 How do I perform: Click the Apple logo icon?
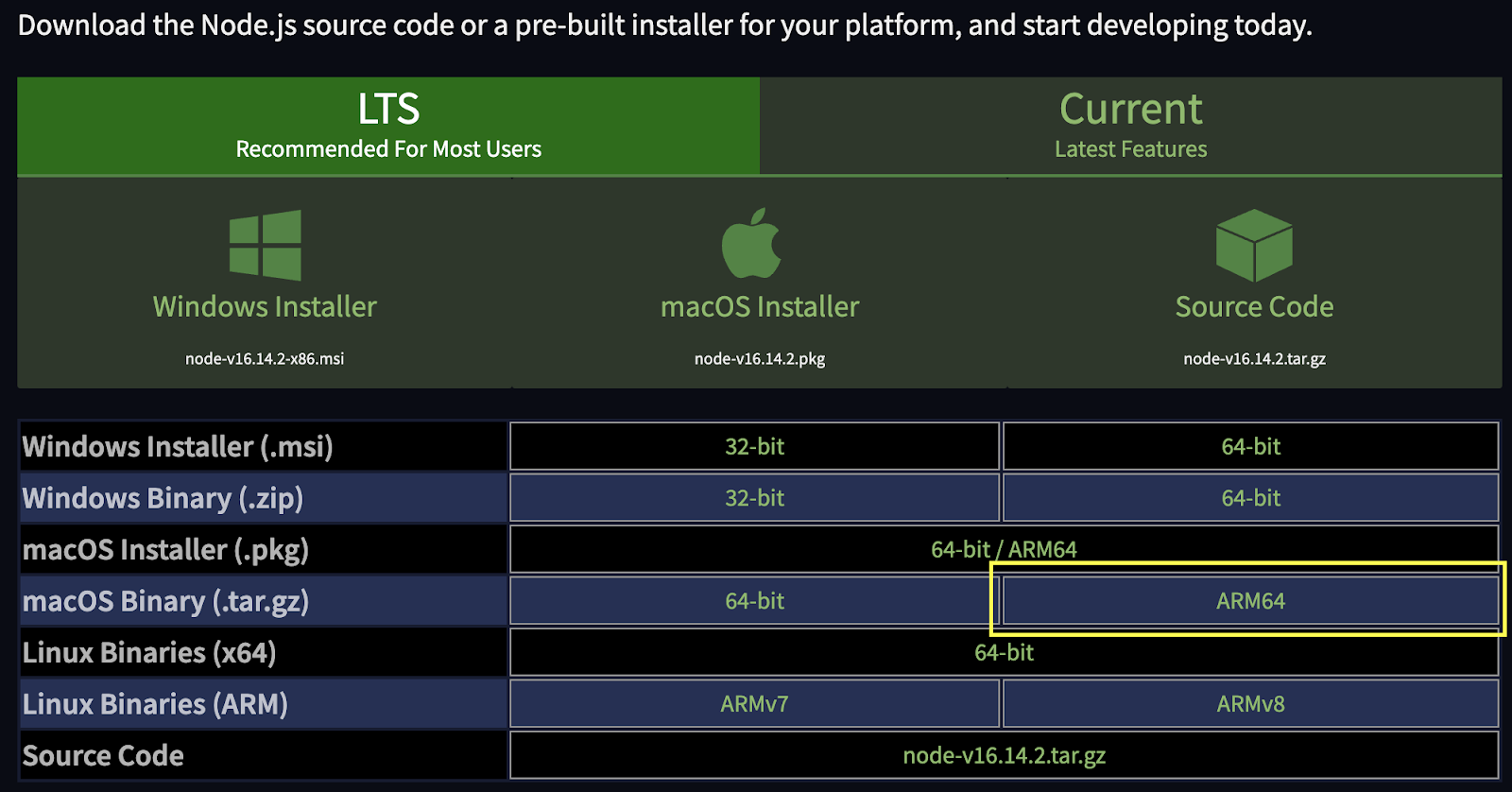tap(752, 243)
